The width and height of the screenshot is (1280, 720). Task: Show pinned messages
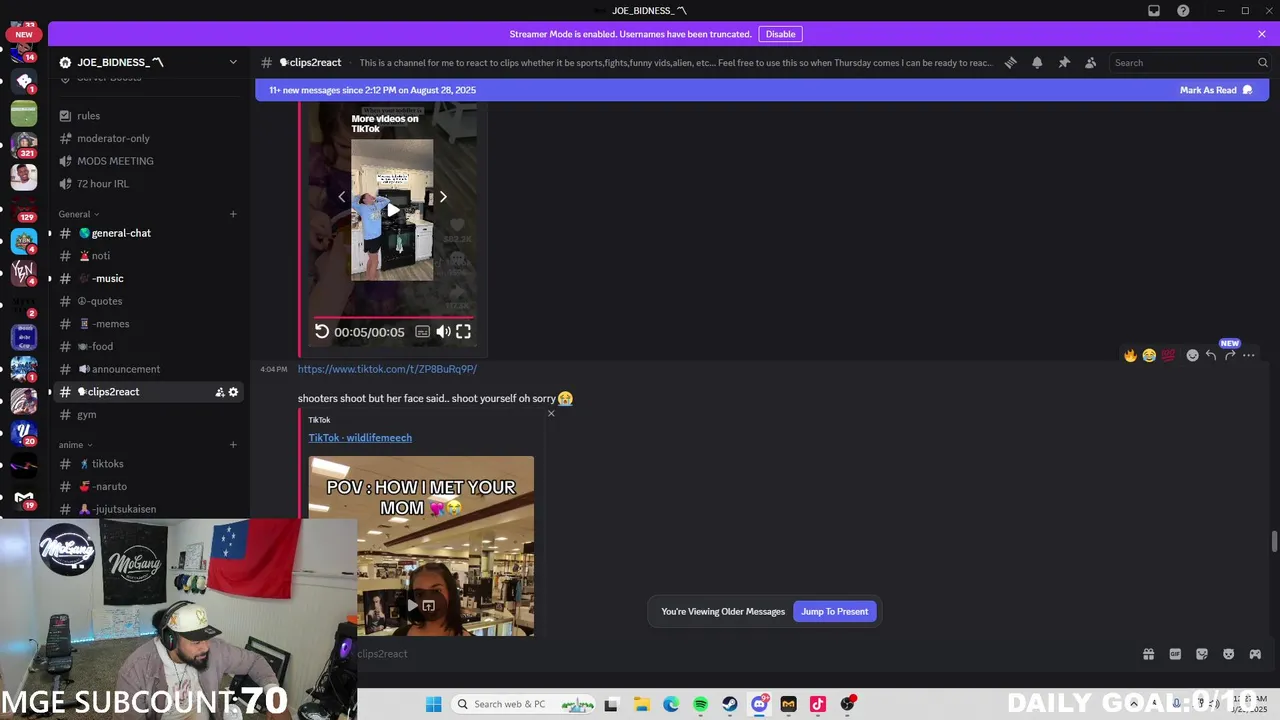(x=1064, y=62)
